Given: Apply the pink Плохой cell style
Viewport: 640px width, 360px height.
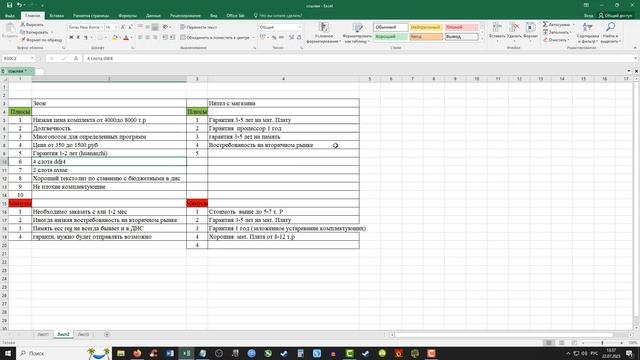Looking at the screenshot, I should pos(461,27).
